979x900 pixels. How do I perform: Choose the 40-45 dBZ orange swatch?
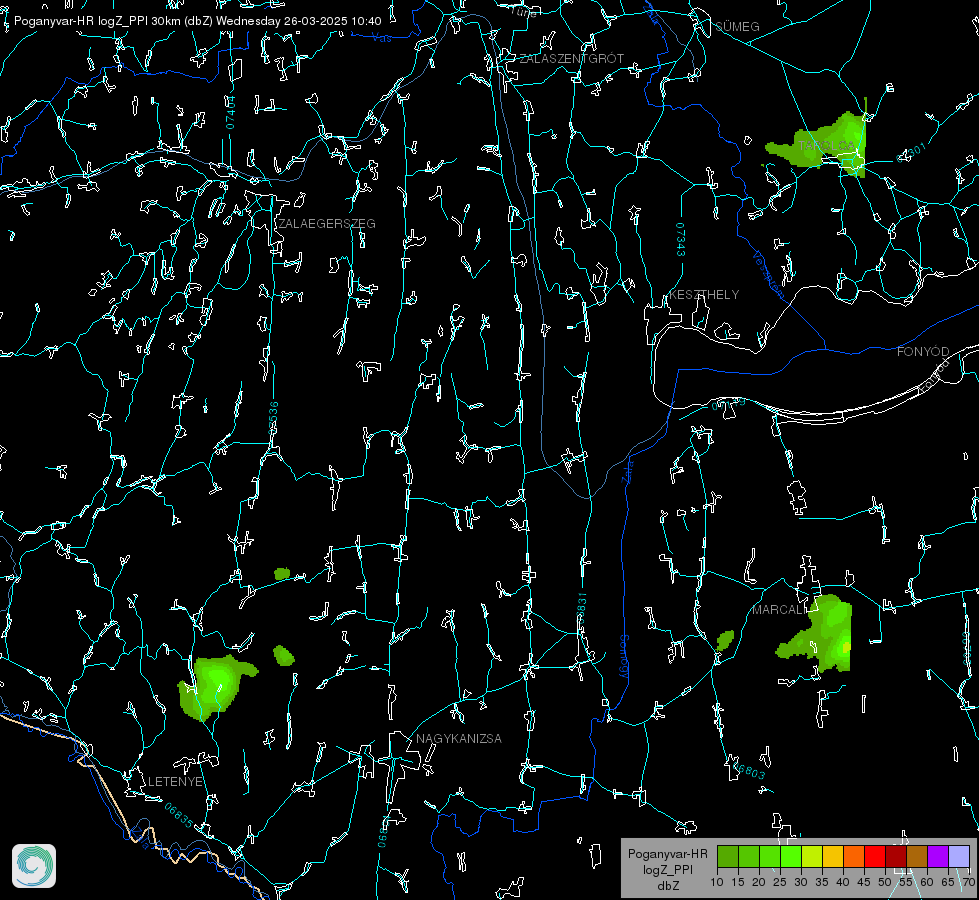pyautogui.click(x=854, y=856)
